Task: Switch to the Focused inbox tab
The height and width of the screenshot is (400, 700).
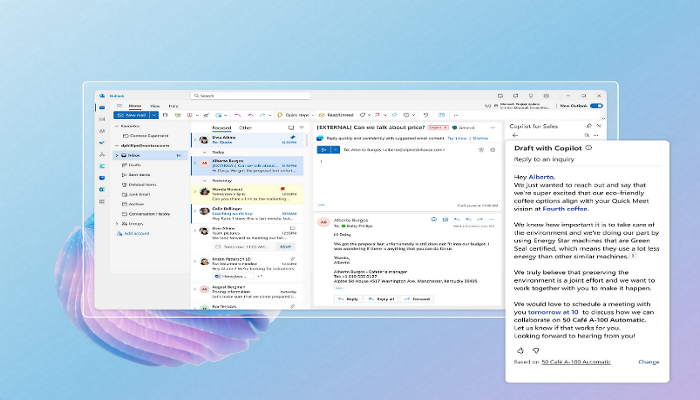Action: [221, 128]
